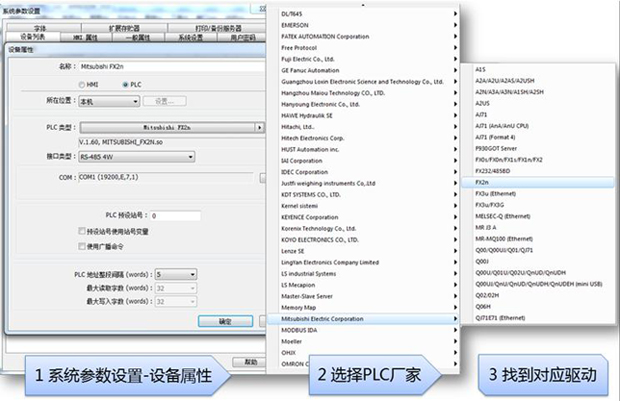Select the FX0s/FX0n/FX1s/FX1n/FX2 driver
This screenshot has width=620, height=401.
pos(538,160)
